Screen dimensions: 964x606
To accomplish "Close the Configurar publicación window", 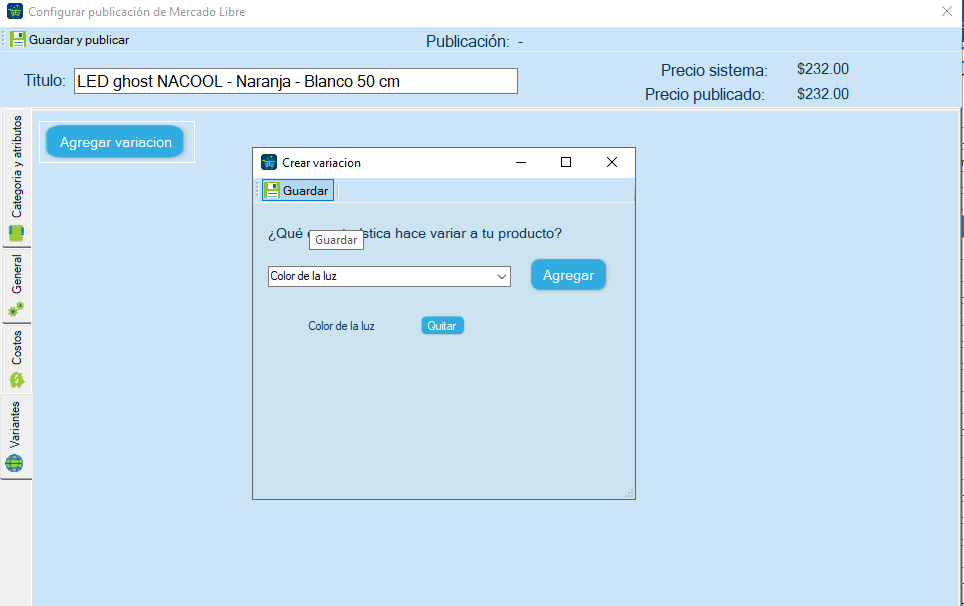I will (x=947, y=11).
